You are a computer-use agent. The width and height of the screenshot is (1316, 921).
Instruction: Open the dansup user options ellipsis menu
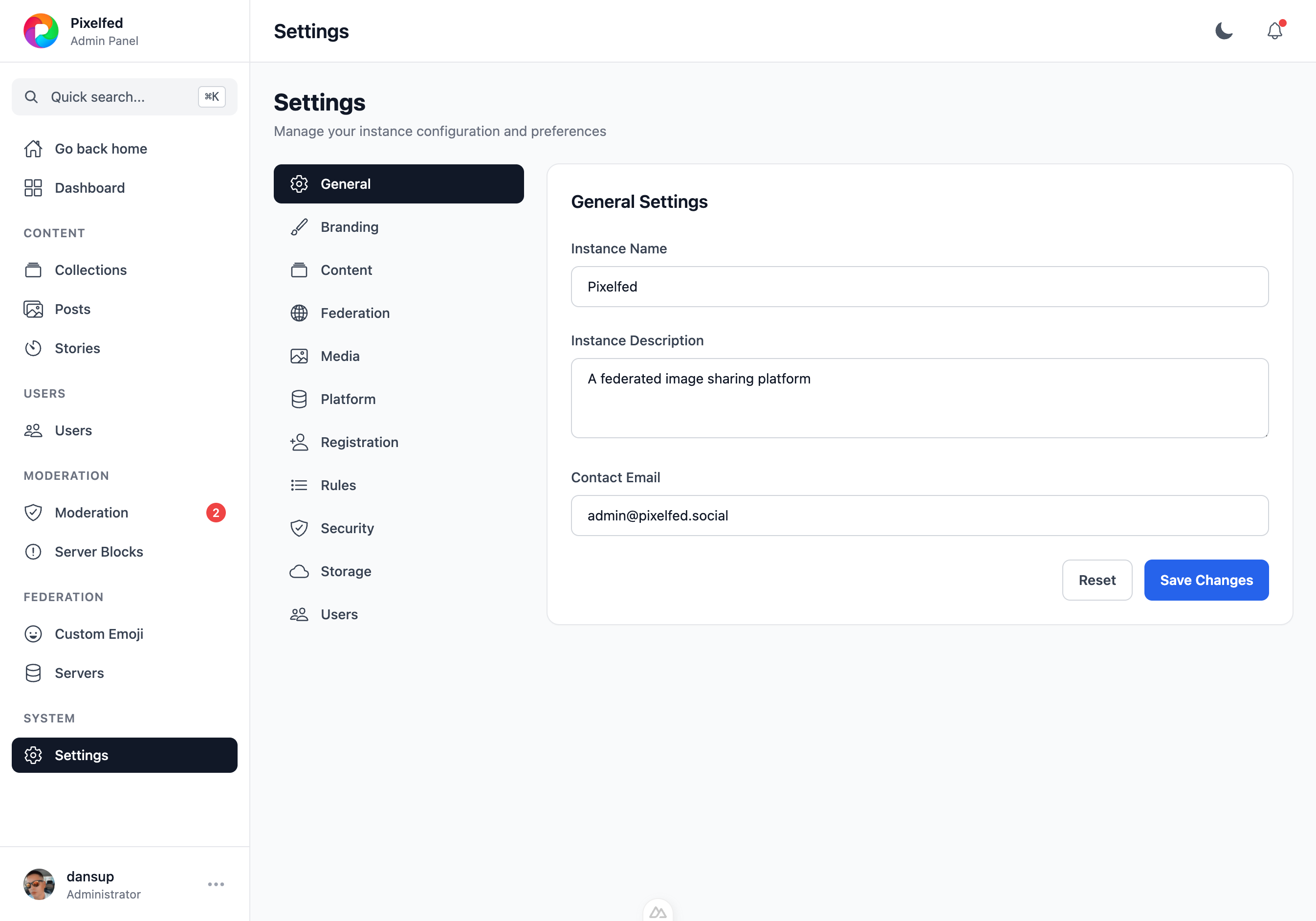[x=216, y=884]
